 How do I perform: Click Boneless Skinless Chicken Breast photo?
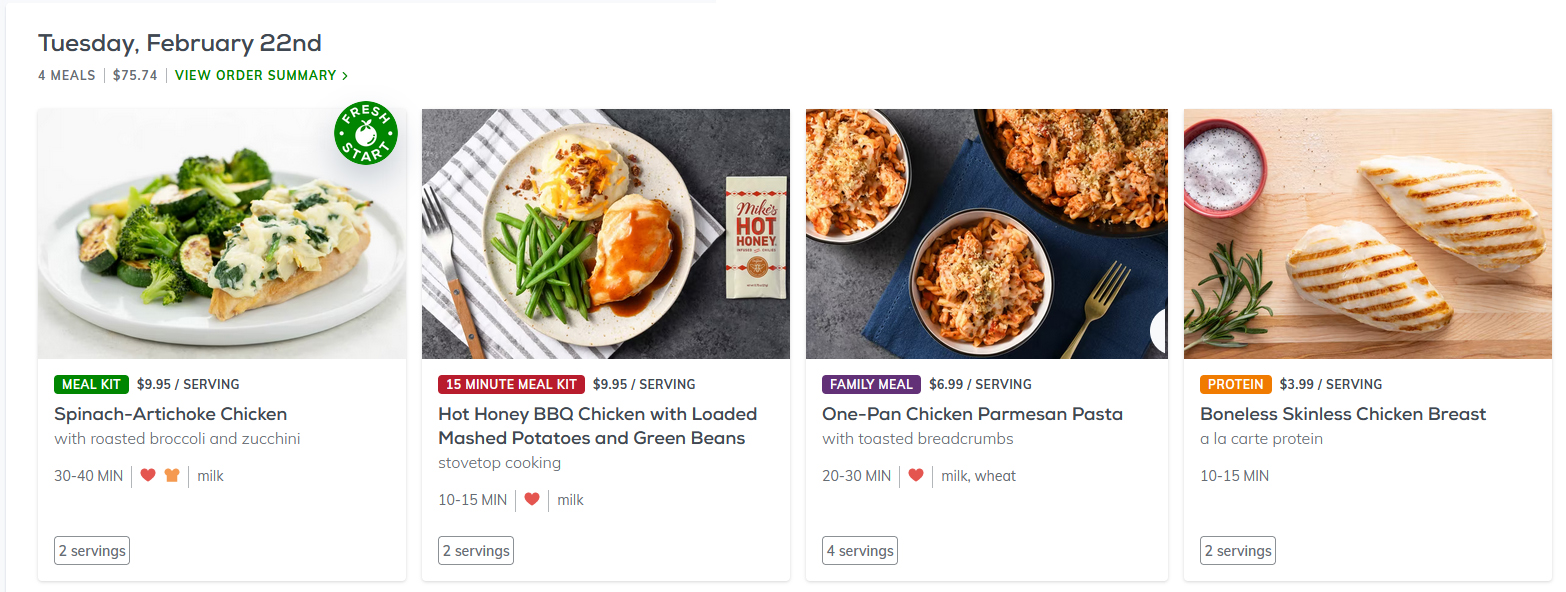click(1367, 234)
